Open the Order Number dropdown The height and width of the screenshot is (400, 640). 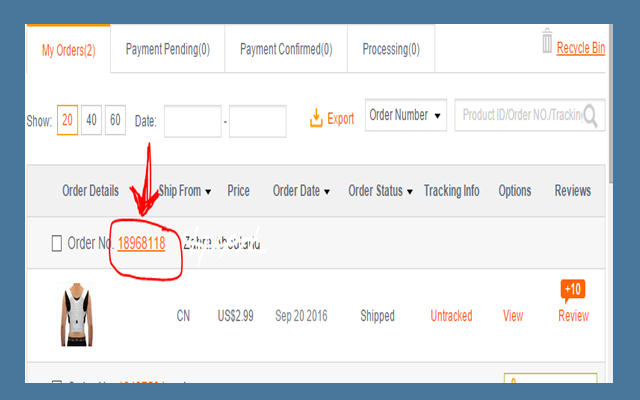(406, 115)
